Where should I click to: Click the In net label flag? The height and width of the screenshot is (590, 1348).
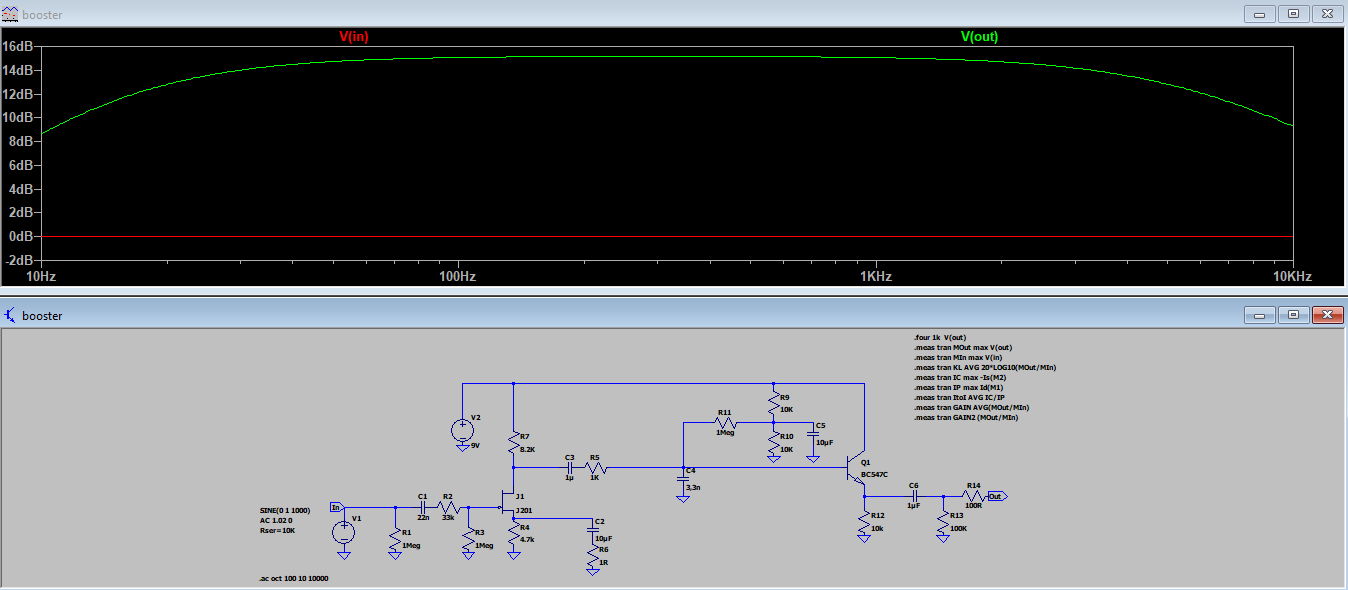[x=336, y=506]
